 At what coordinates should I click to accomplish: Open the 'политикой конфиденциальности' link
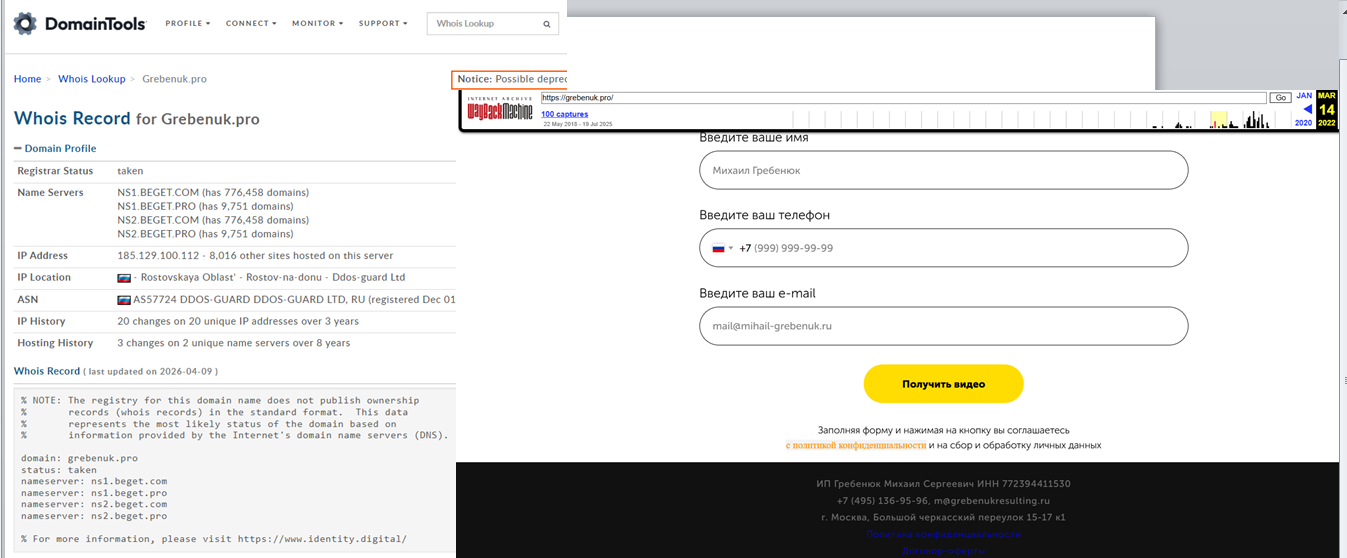click(x=856, y=445)
